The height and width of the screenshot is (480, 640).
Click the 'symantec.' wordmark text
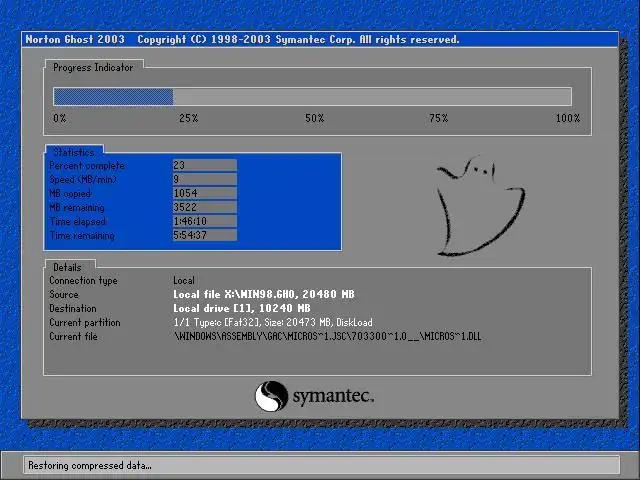pos(333,396)
